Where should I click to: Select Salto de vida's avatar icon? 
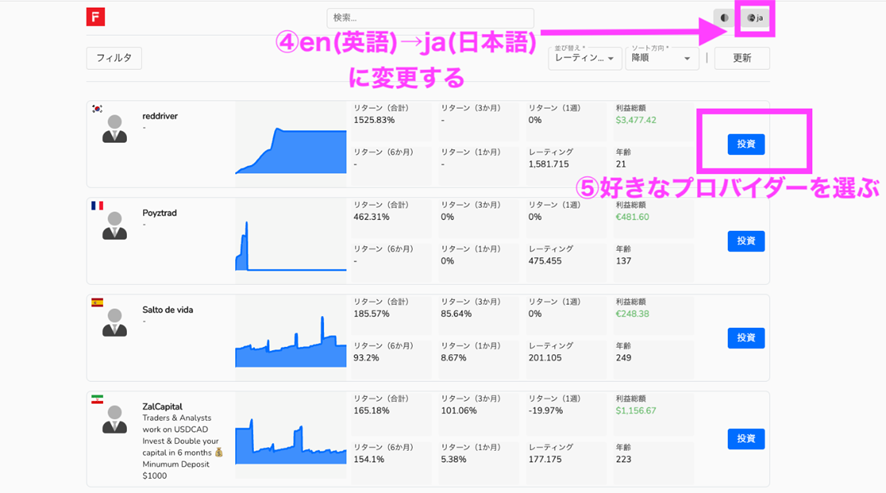coord(114,323)
